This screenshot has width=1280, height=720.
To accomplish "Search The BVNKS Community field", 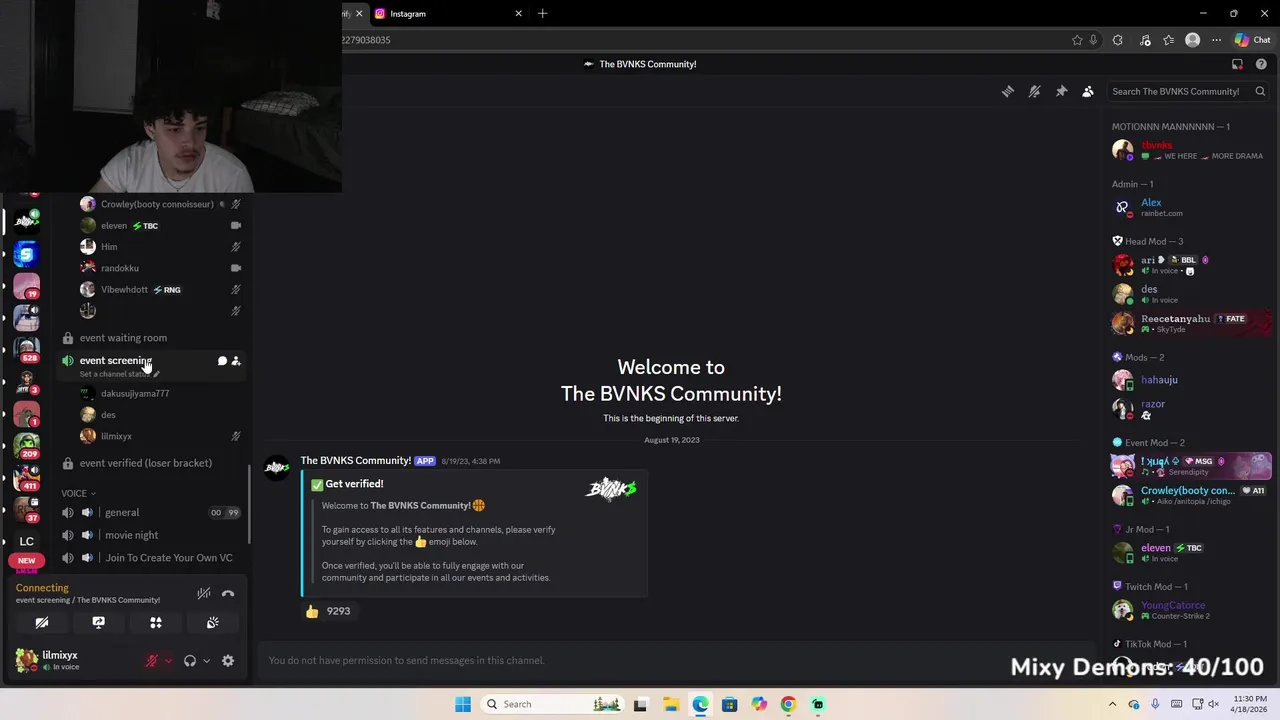I will tap(1188, 91).
